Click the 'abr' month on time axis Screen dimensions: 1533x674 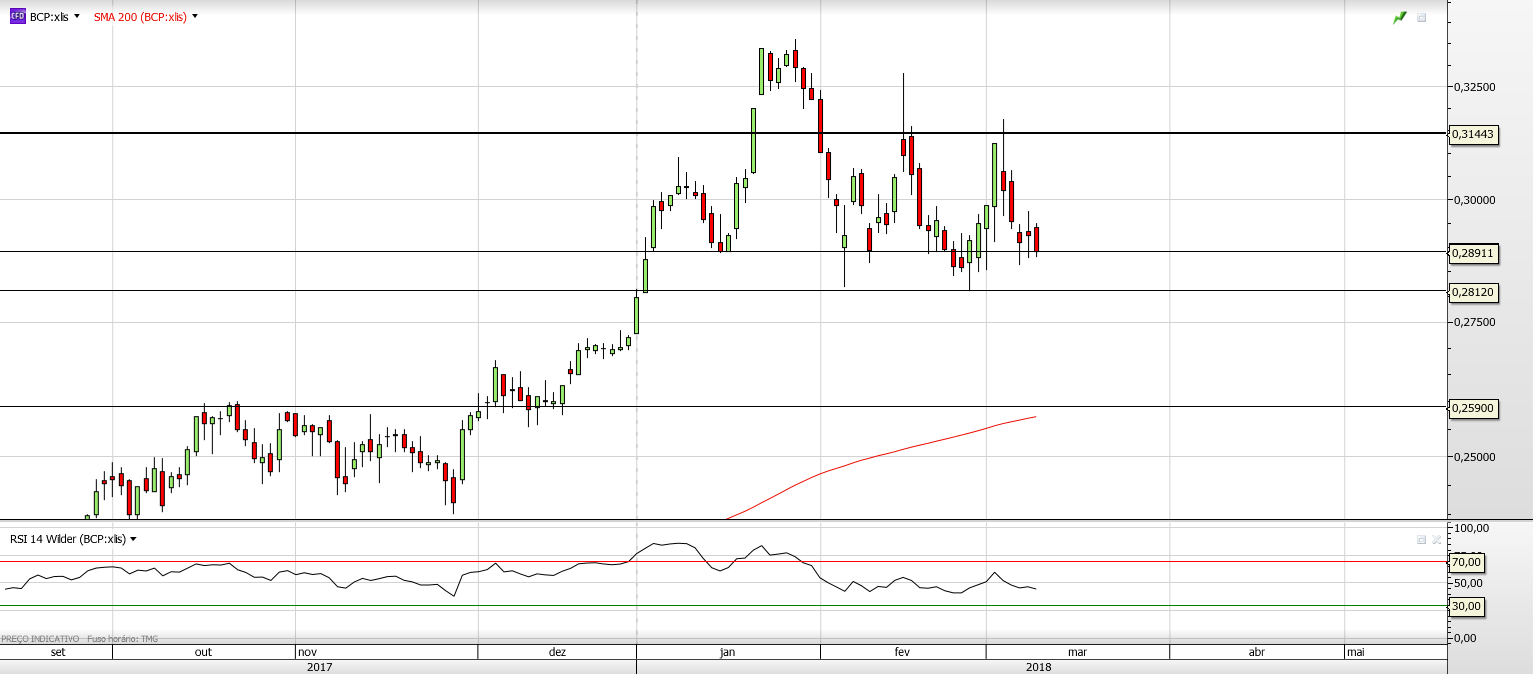[1257, 652]
